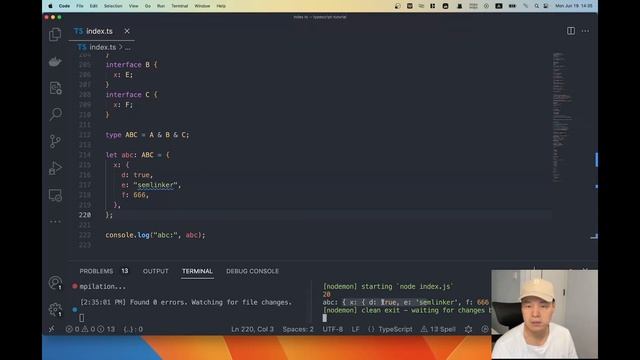Viewport: 640px width, 360px height.
Task: Click the remote window indicator in status bar
Action: [52, 329]
